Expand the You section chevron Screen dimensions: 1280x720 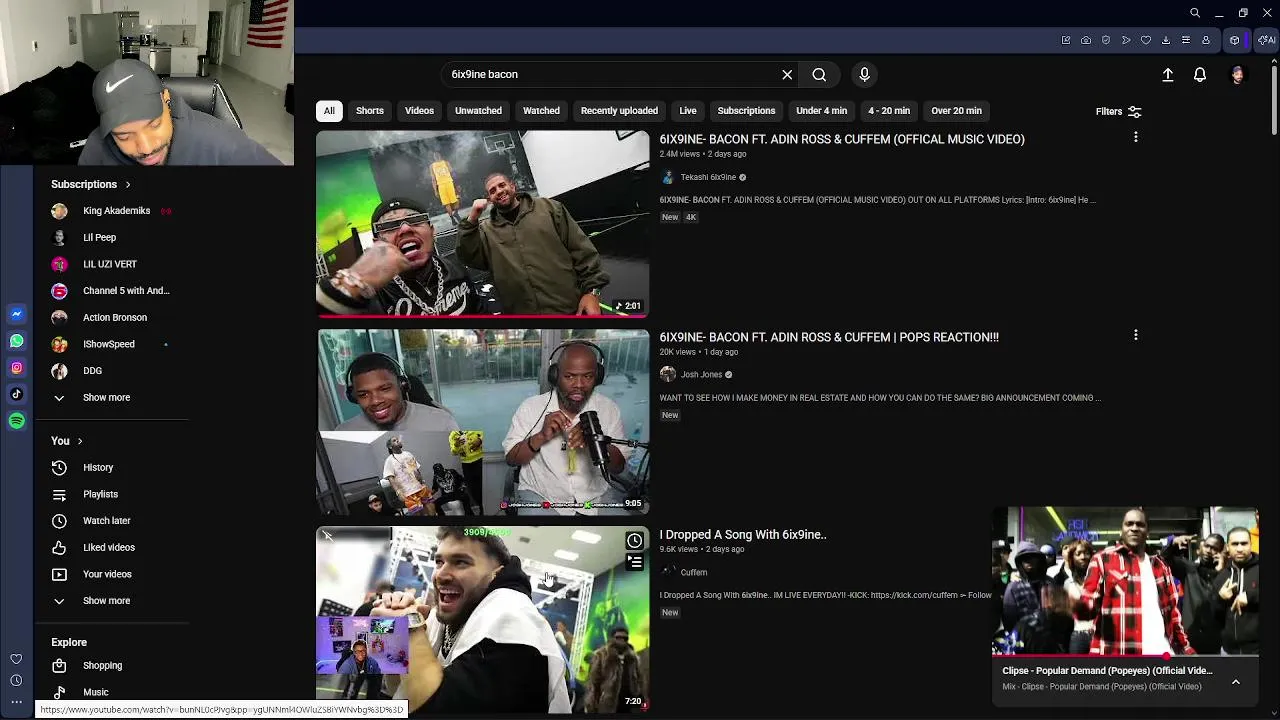tap(80, 441)
